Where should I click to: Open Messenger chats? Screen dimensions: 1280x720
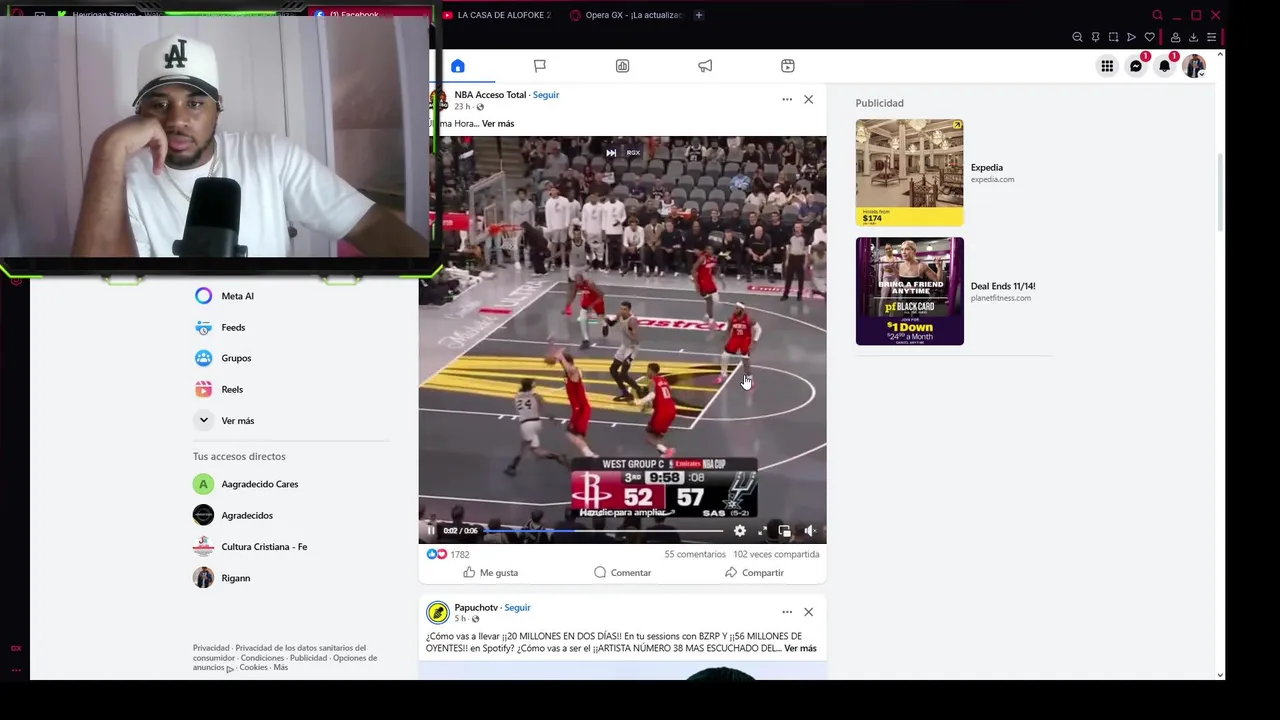(x=1136, y=66)
